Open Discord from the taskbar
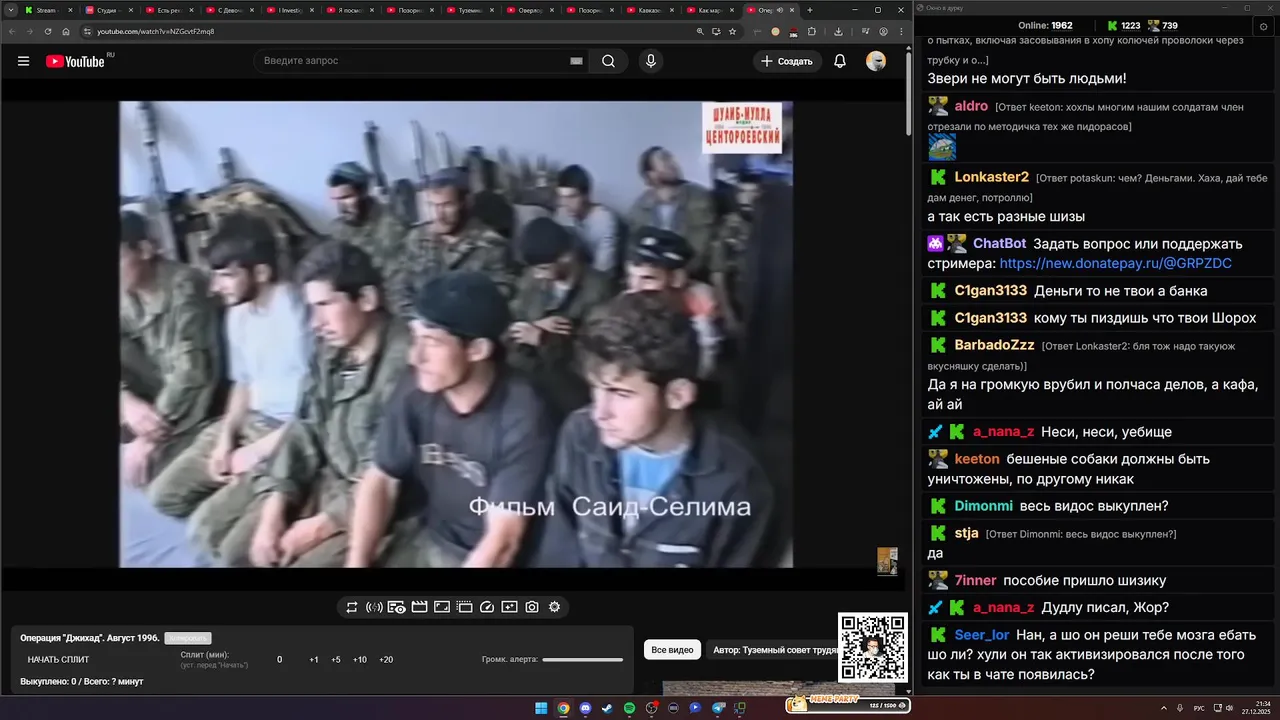The image size is (1280, 720). (585, 708)
